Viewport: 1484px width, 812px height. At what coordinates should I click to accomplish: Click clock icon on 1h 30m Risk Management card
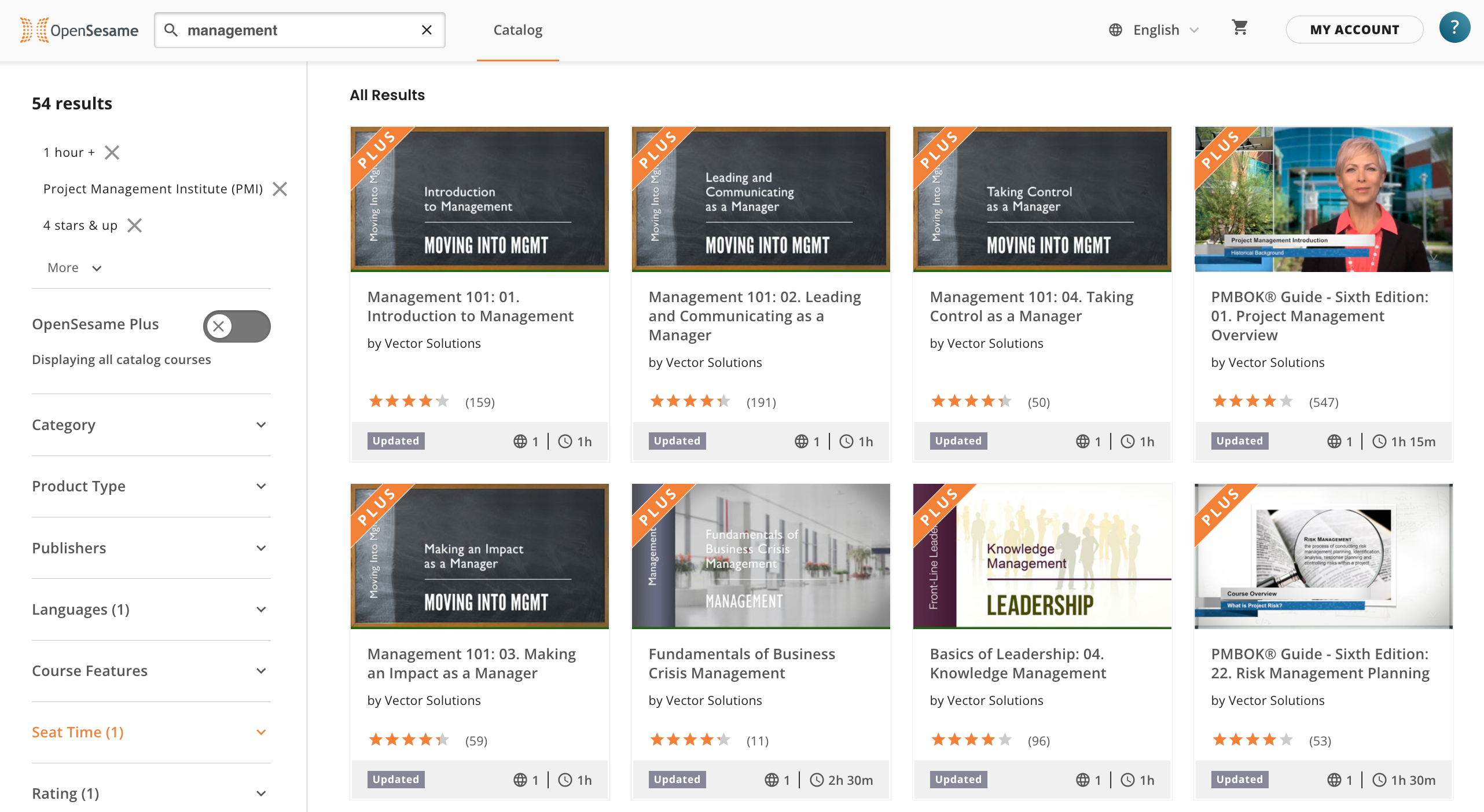click(1380, 780)
